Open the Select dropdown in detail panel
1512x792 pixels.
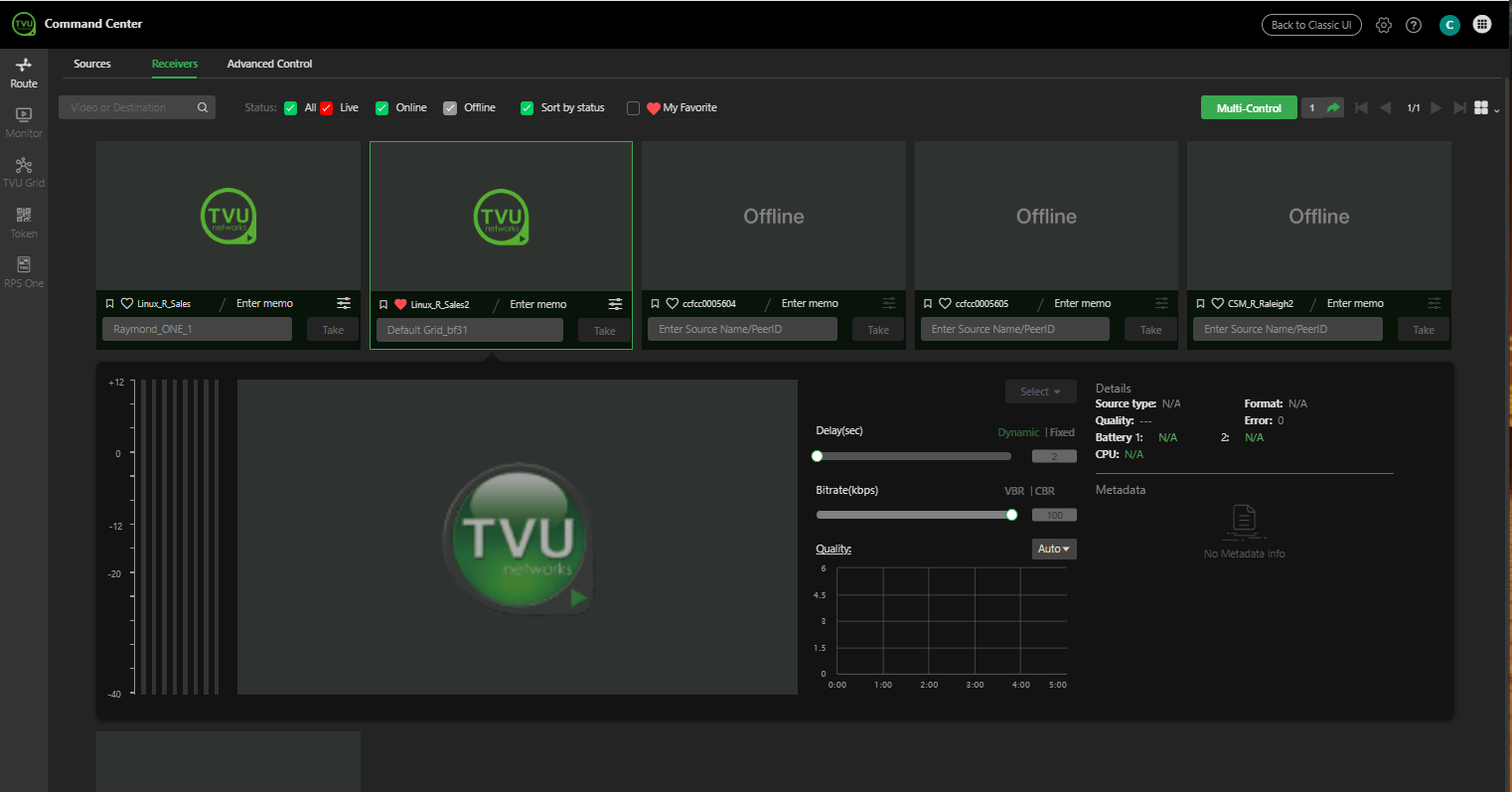point(1040,392)
